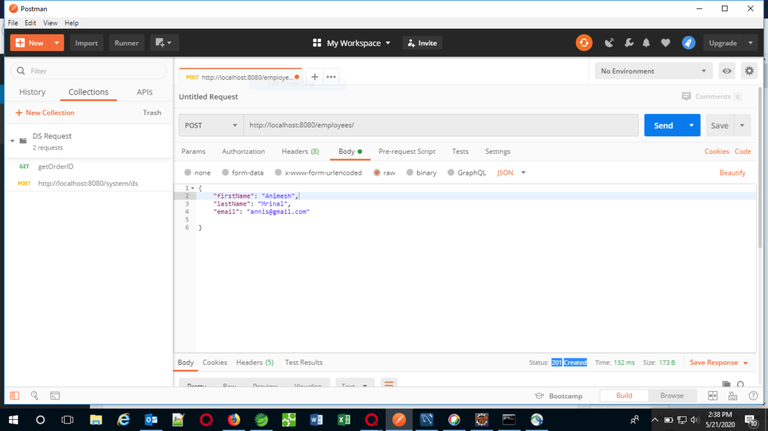Select the none body type radio

(x=188, y=172)
